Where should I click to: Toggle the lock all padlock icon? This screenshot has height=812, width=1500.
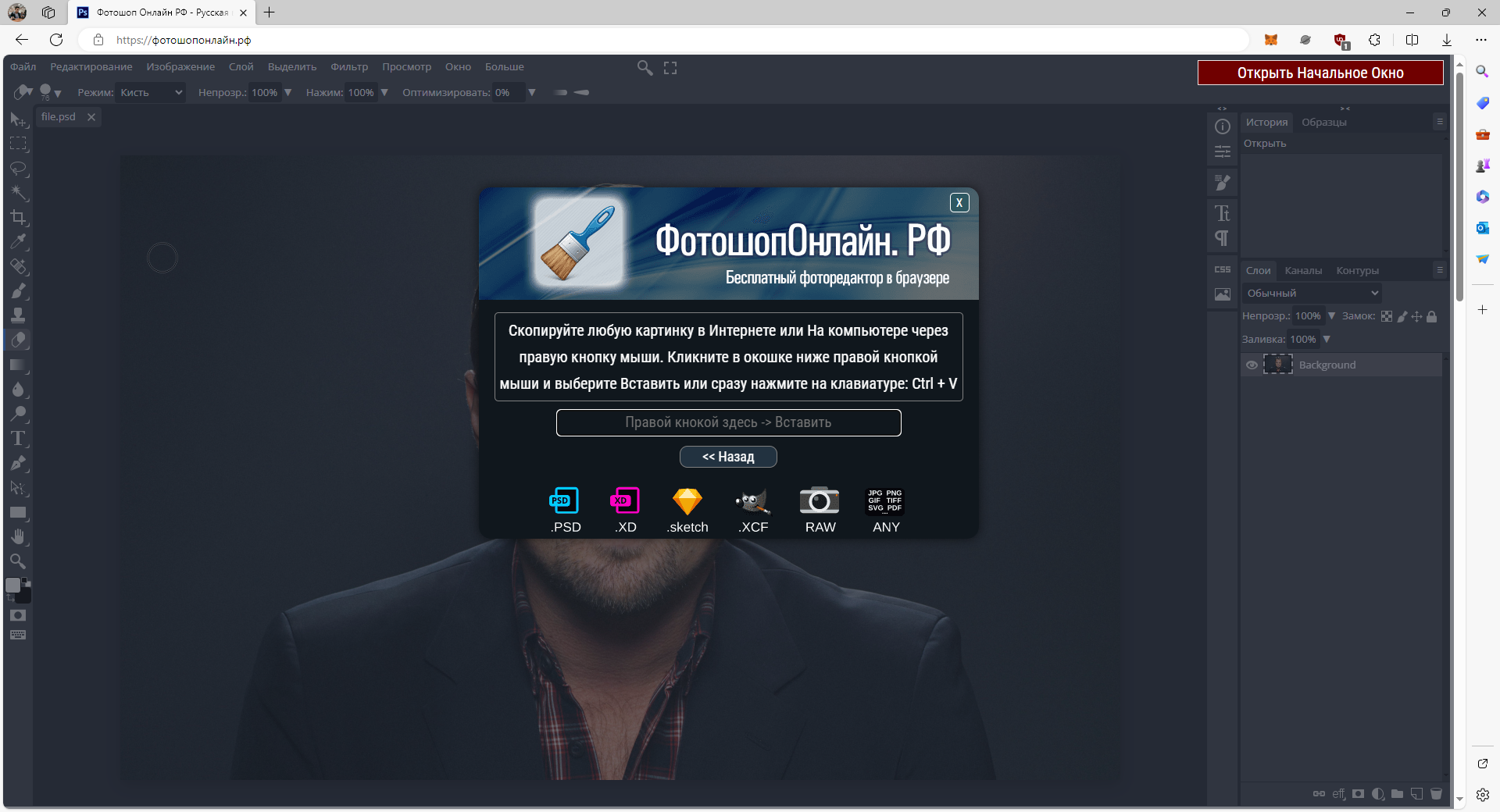[x=1432, y=316]
